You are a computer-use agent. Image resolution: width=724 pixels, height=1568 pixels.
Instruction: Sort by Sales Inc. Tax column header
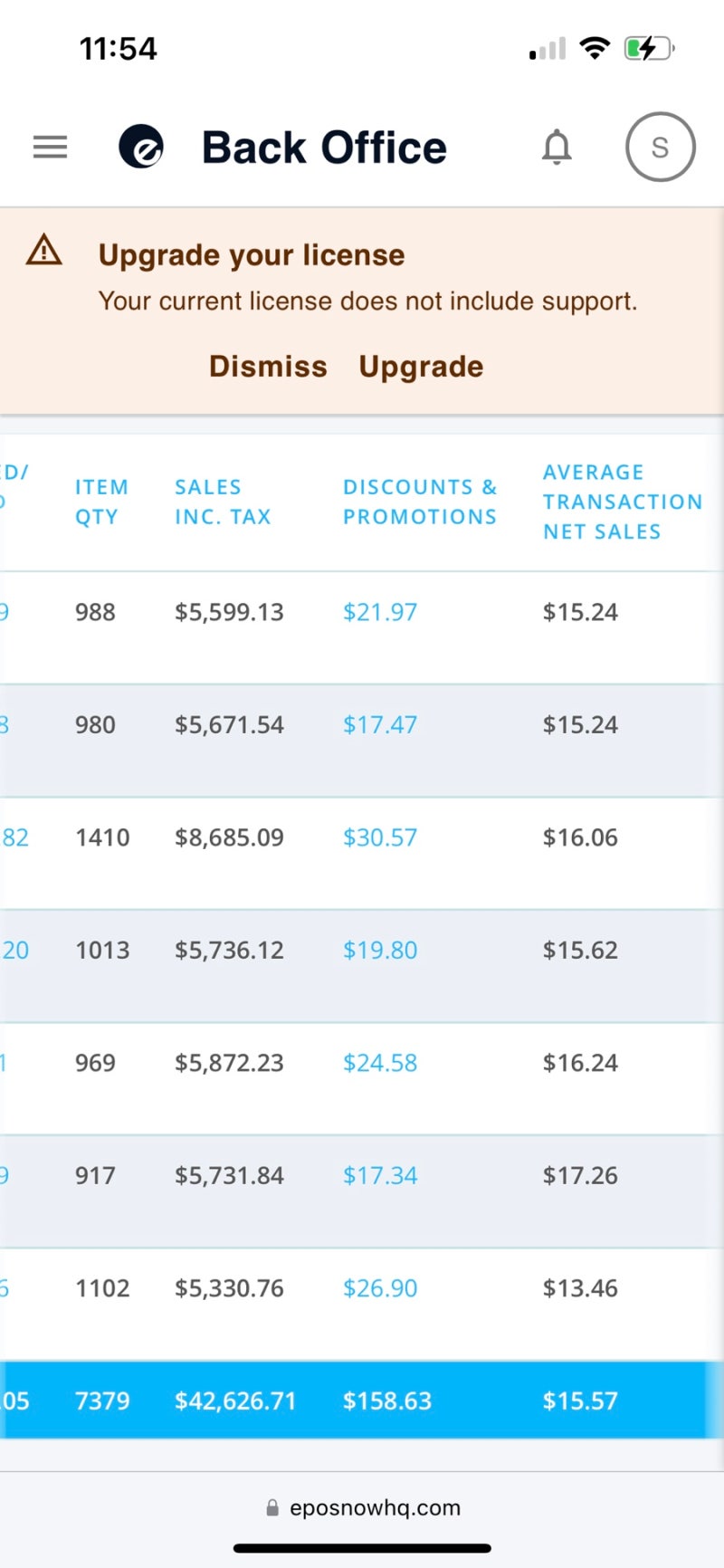[223, 502]
